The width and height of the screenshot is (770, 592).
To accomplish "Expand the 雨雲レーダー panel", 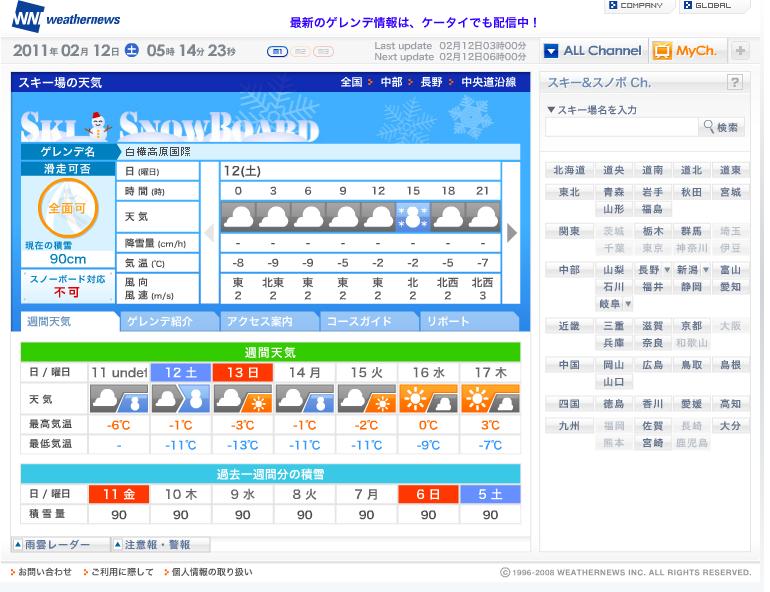I will pyautogui.click(x=60, y=544).
